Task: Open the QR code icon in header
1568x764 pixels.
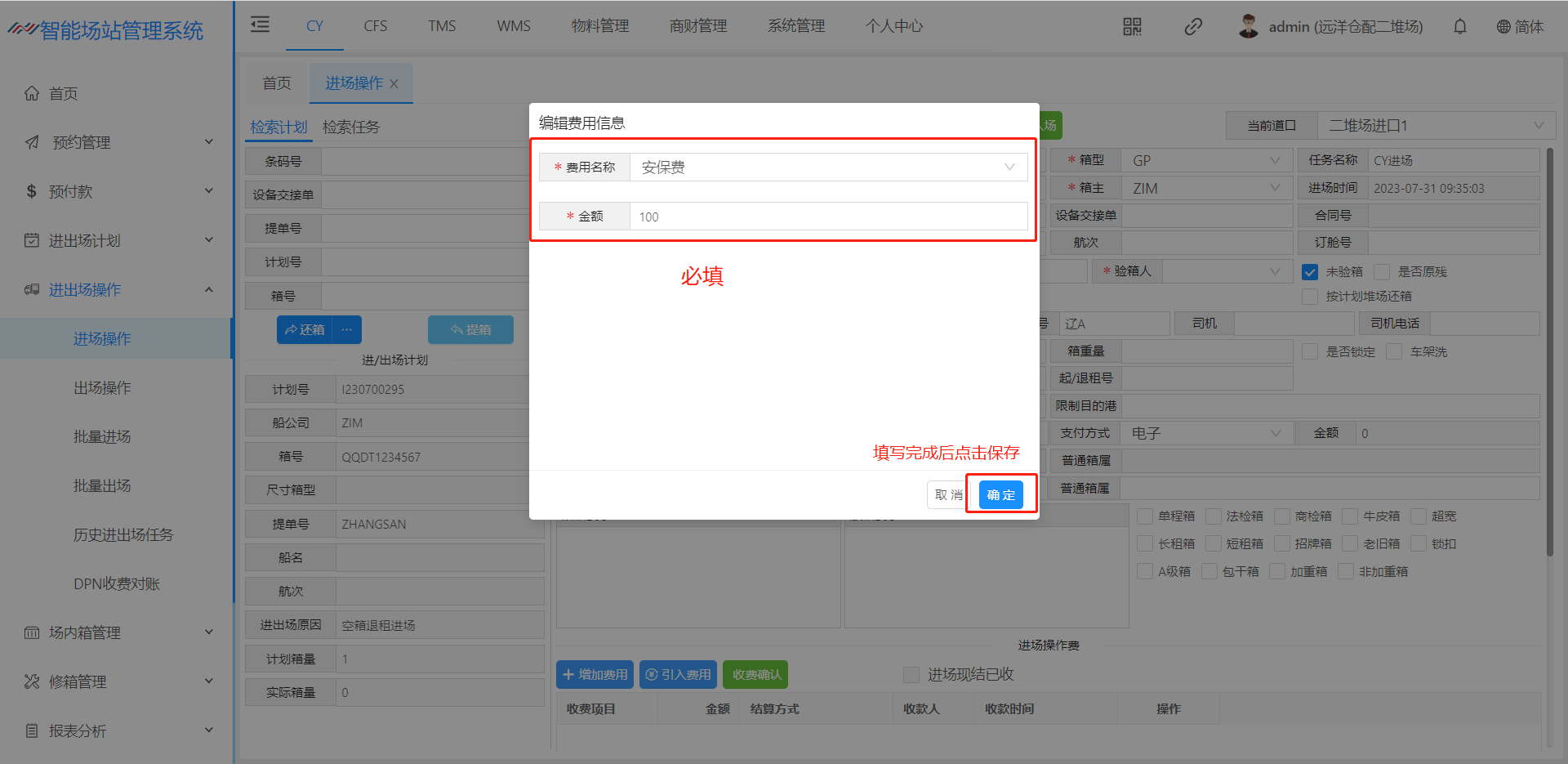Action: (1132, 27)
